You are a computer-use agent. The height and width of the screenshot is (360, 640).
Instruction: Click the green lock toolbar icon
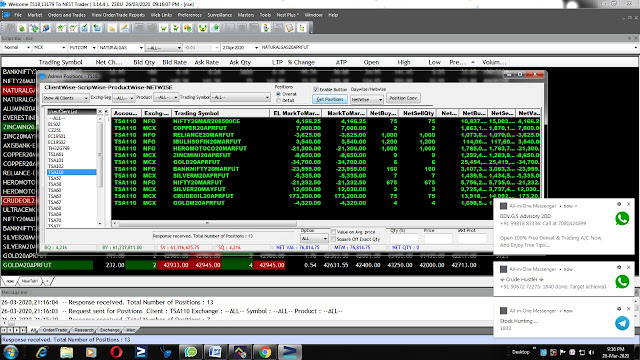click(22, 28)
